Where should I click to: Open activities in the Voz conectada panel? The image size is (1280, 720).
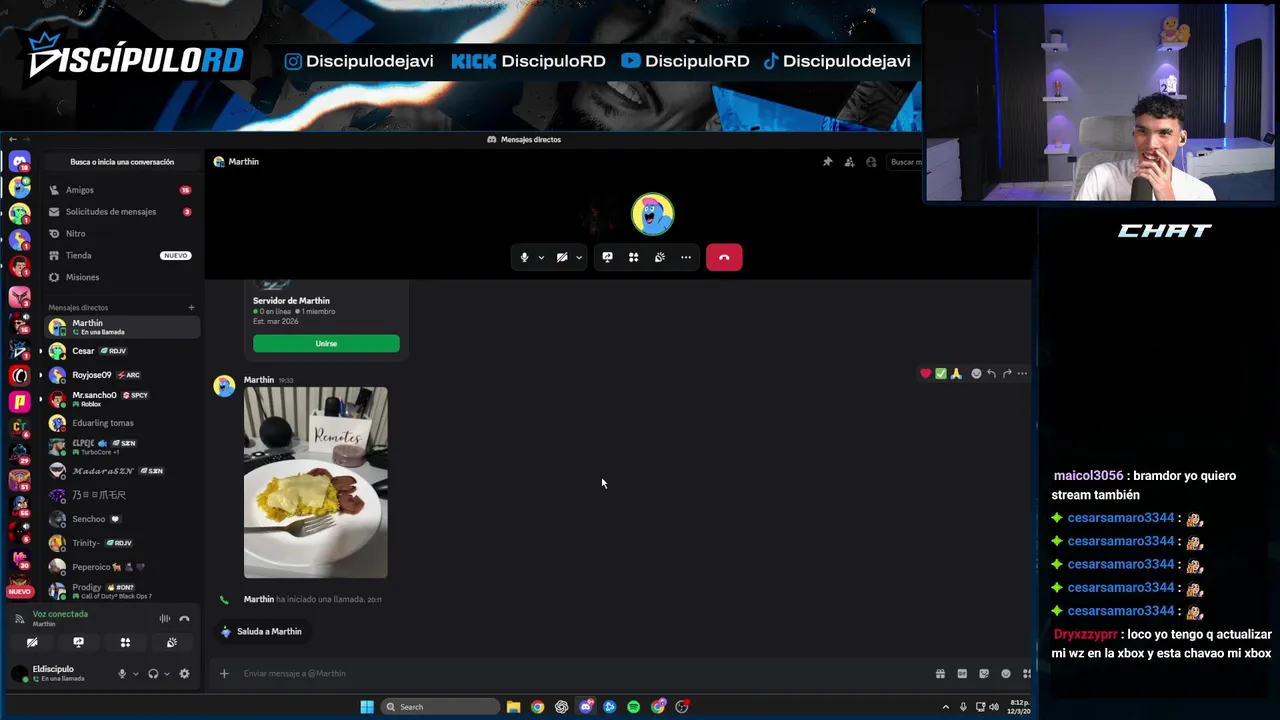click(125, 642)
